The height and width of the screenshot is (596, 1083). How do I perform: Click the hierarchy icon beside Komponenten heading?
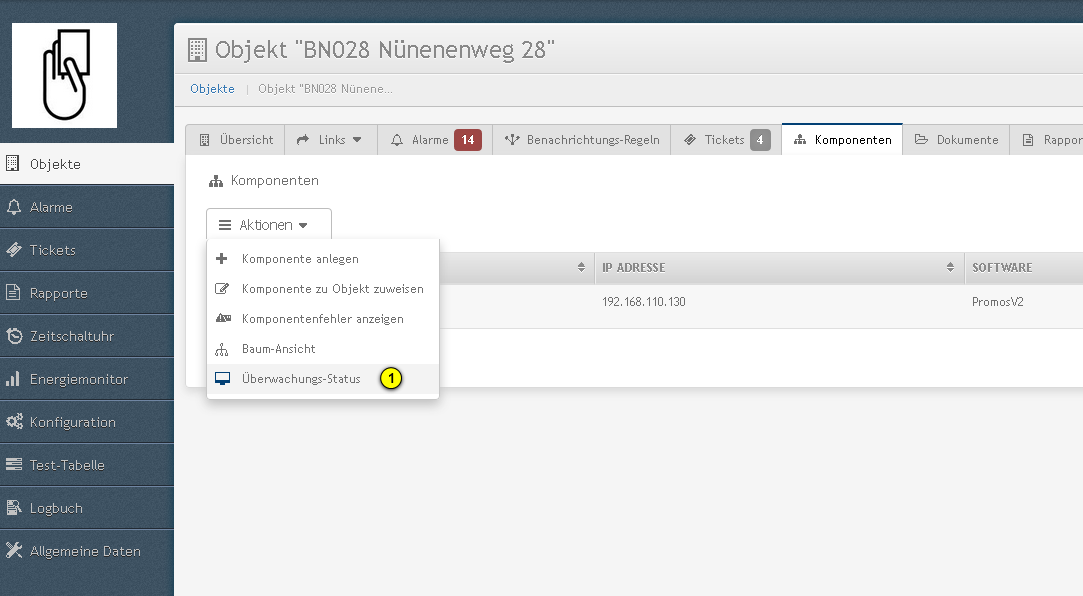(215, 181)
